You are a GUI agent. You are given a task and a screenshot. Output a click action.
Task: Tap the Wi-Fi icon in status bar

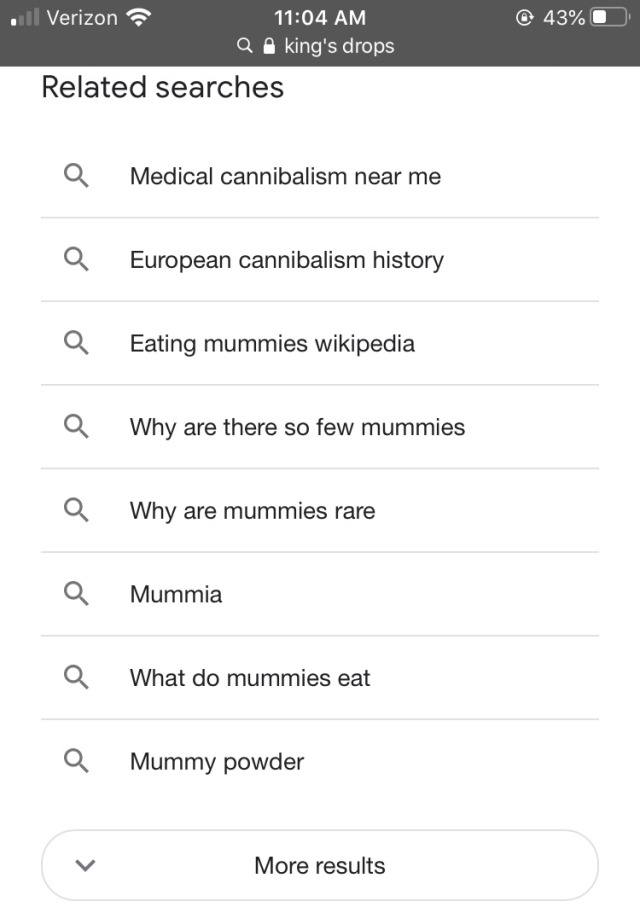(x=139, y=18)
